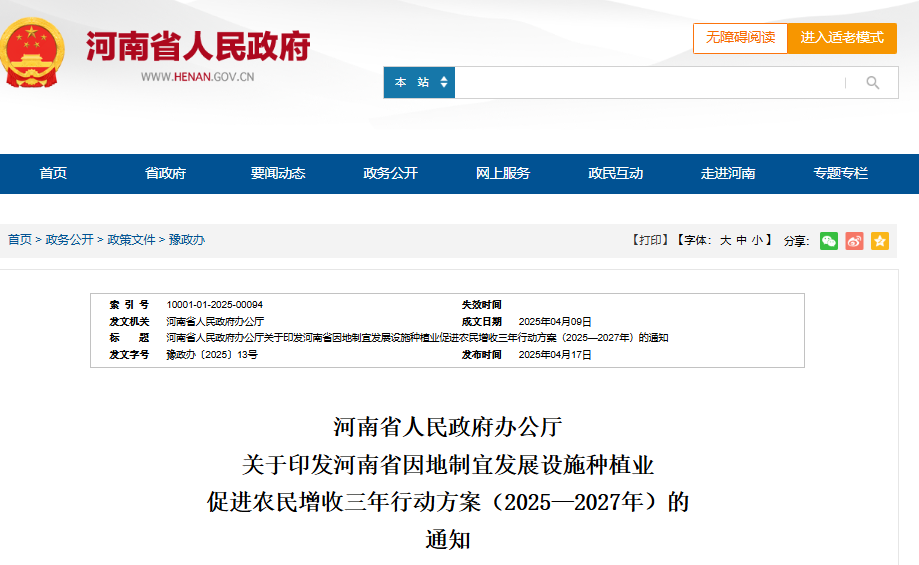Open 专题专栏 in navigation bar
Viewport: 919px width, 565px height.
840,174
